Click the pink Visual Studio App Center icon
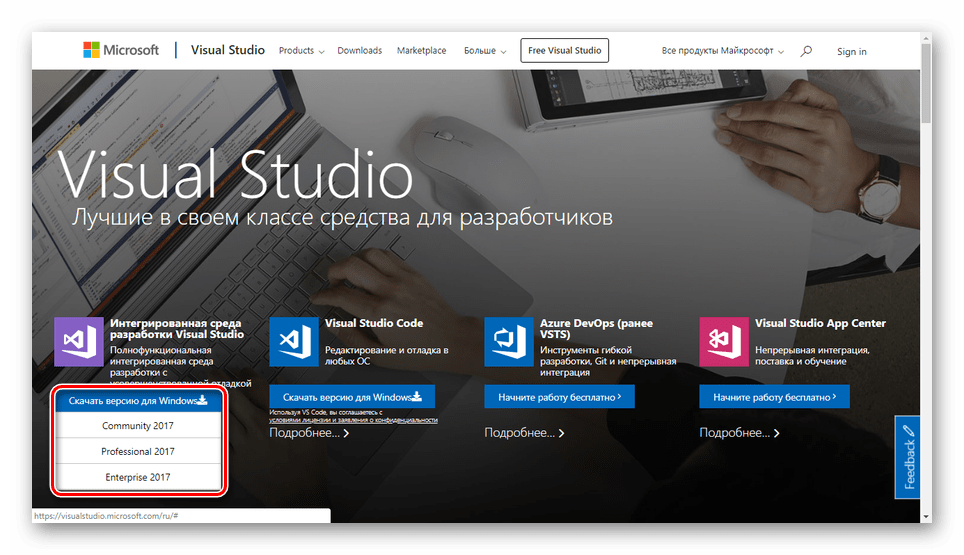 tap(724, 341)
